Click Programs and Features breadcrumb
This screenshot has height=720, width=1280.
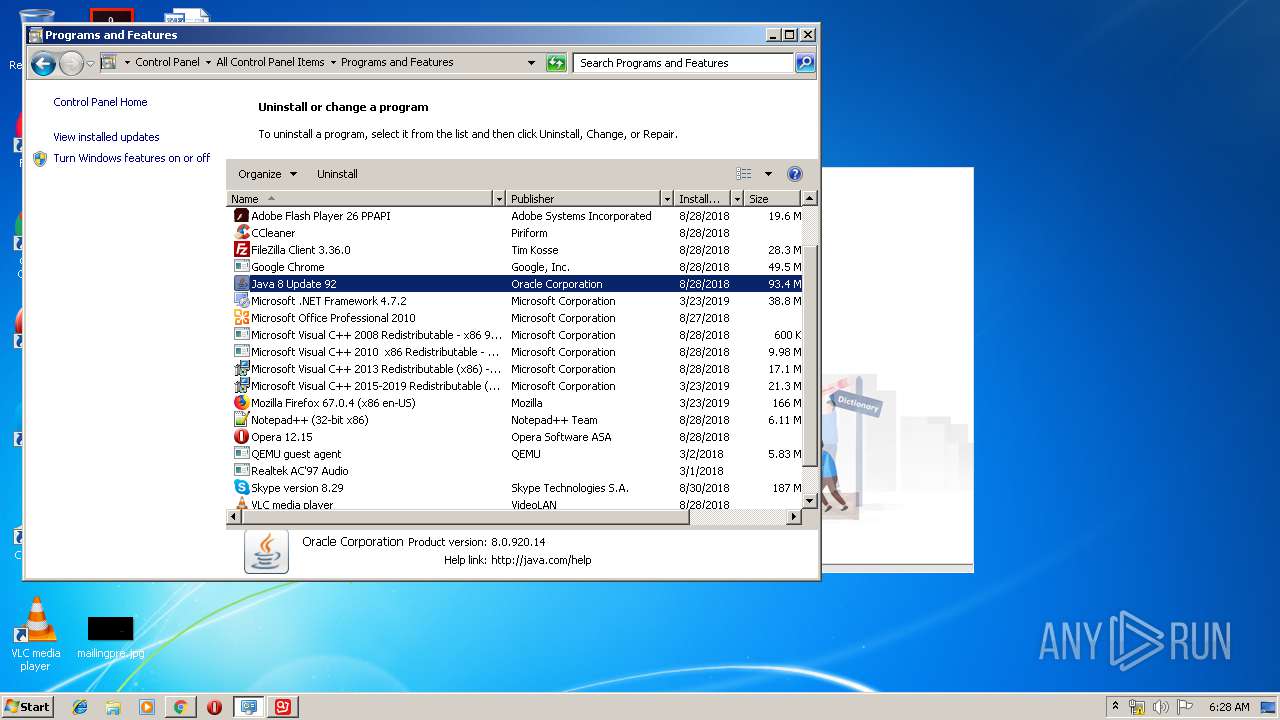click(x=397, y=62)
